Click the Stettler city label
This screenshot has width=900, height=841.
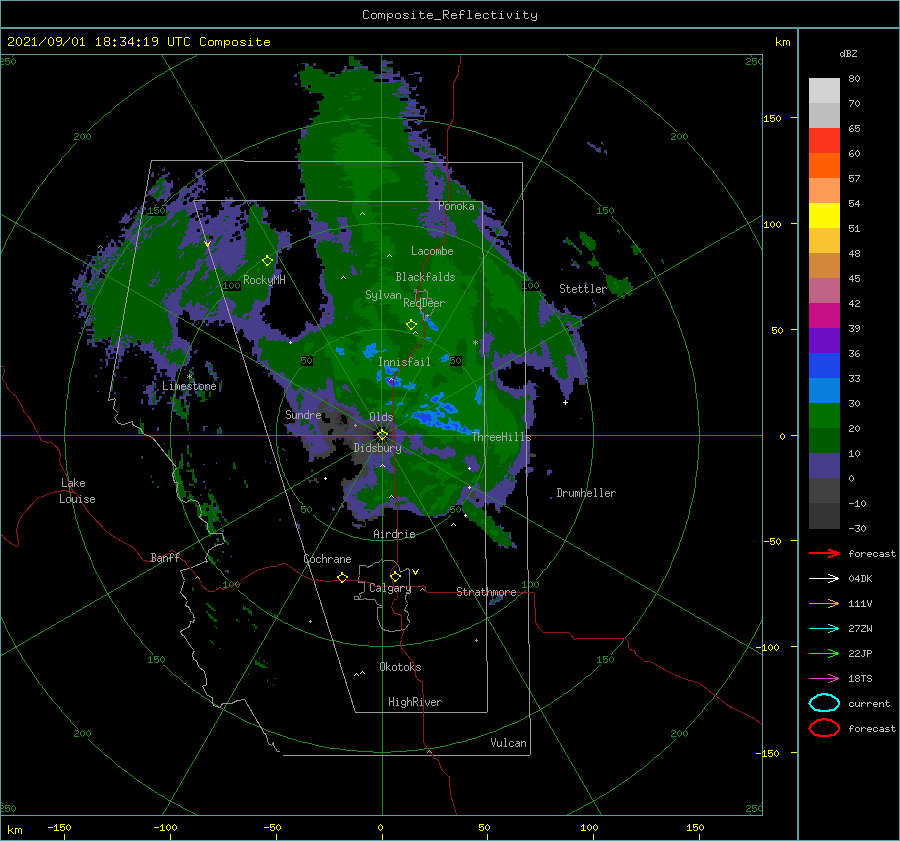click(583, 289)
